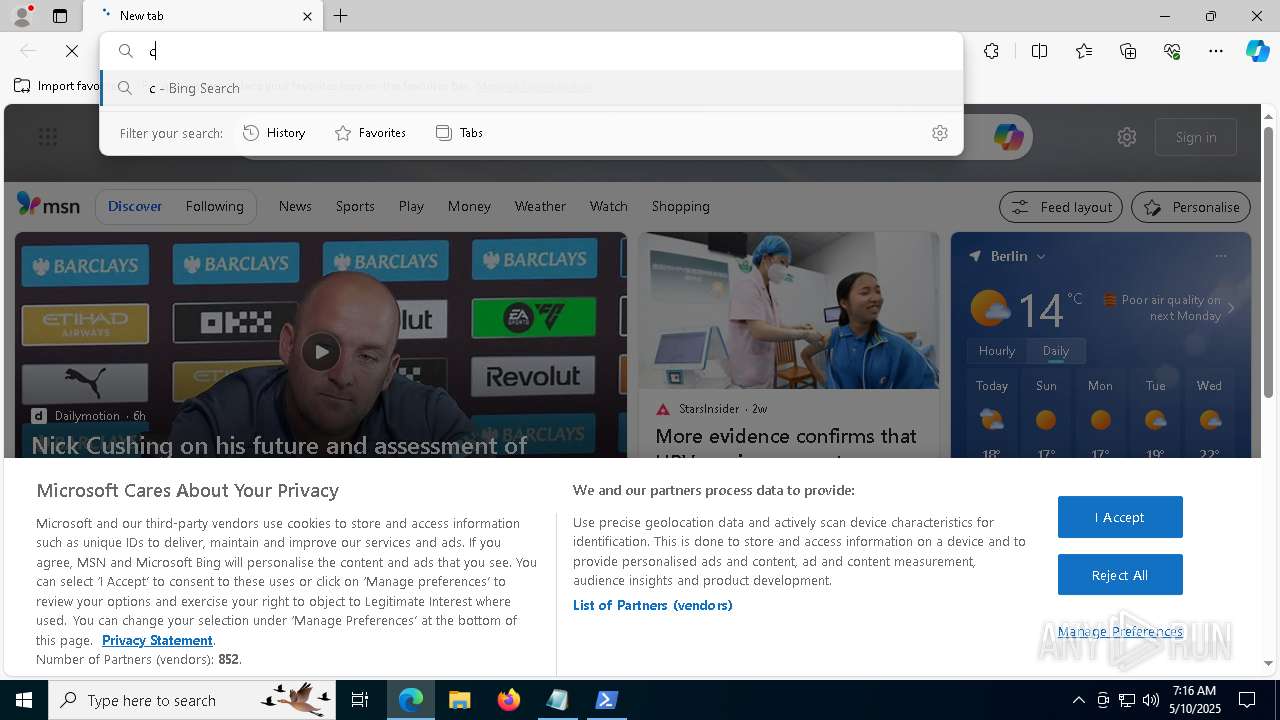Switch to the Following tab
The height and width of the screenshot is (720, 1280).
(x=214, y=206)
